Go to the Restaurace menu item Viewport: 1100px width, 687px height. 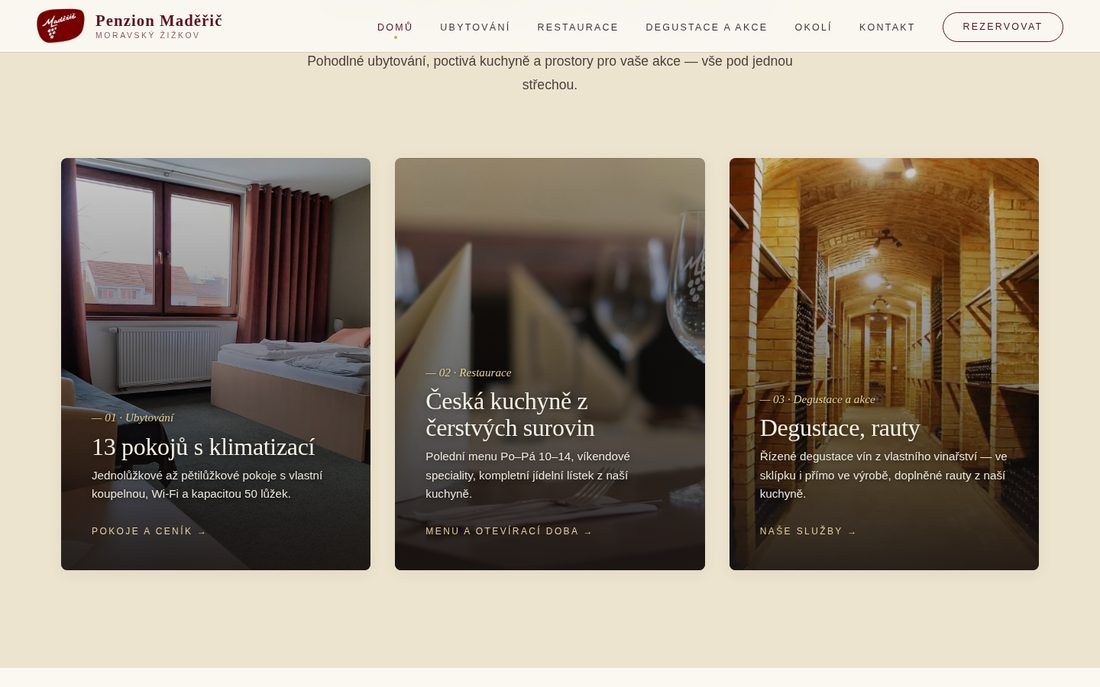pyautogui.click(x=578, y=27)
